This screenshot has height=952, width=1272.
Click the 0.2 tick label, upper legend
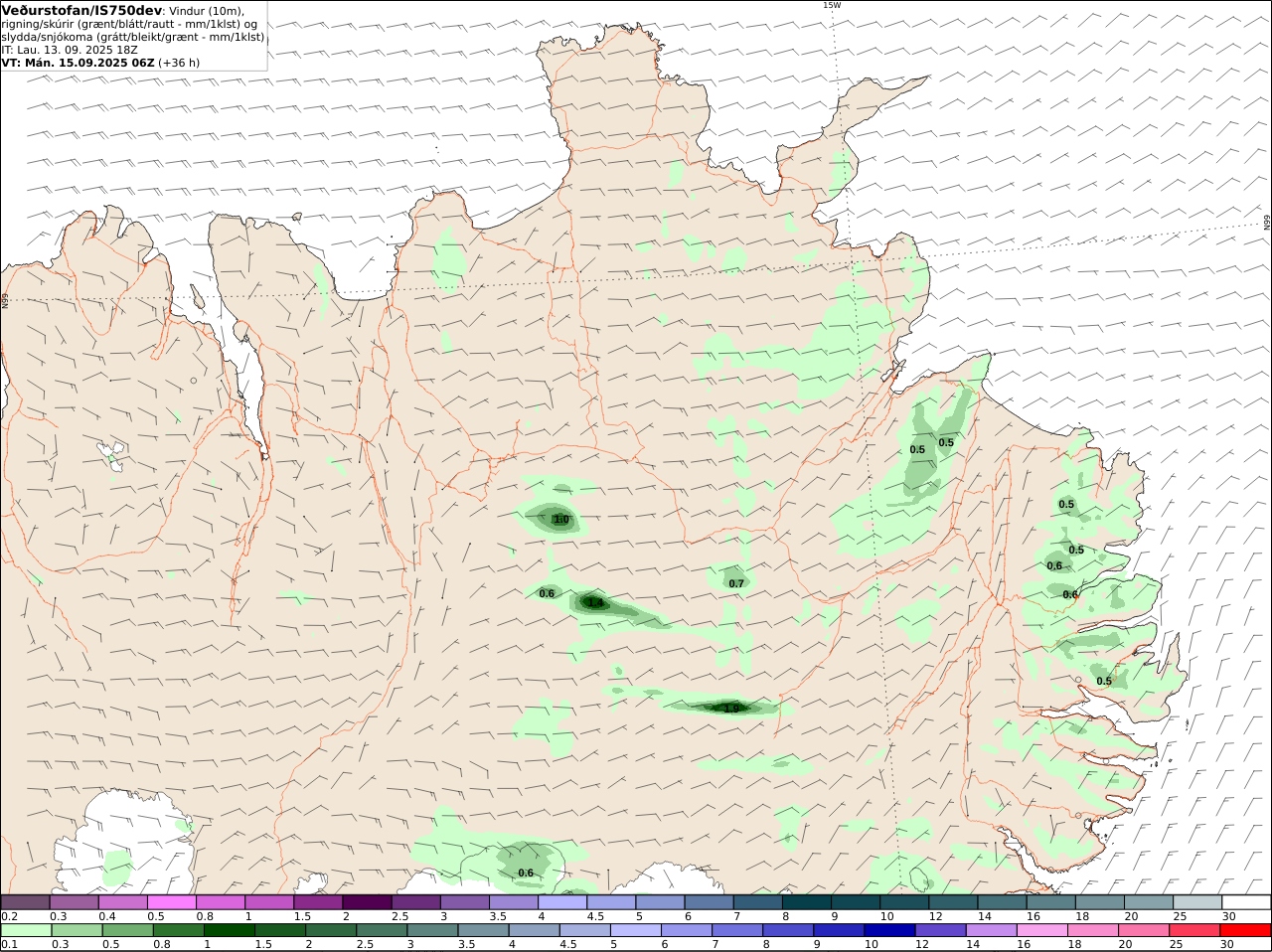10,916
